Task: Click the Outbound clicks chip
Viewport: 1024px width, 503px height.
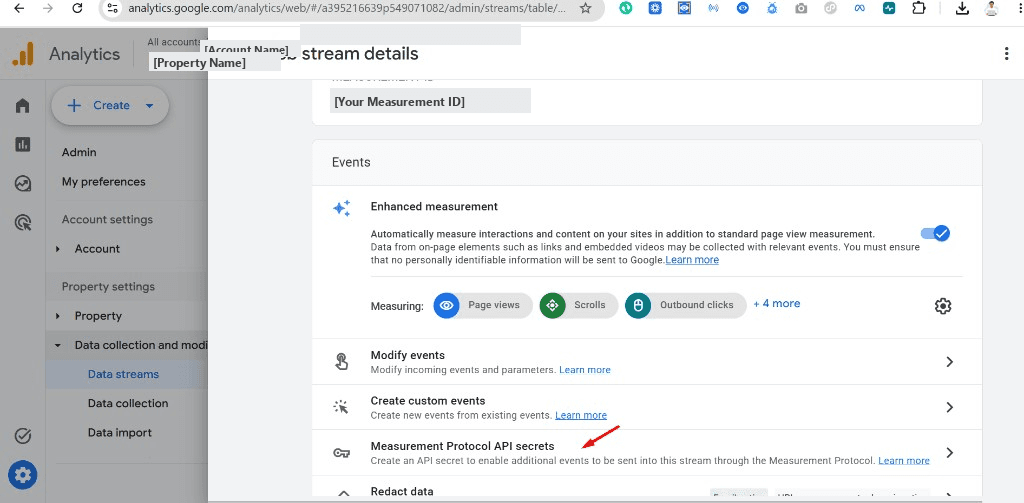Action: (x=686, y=305)
